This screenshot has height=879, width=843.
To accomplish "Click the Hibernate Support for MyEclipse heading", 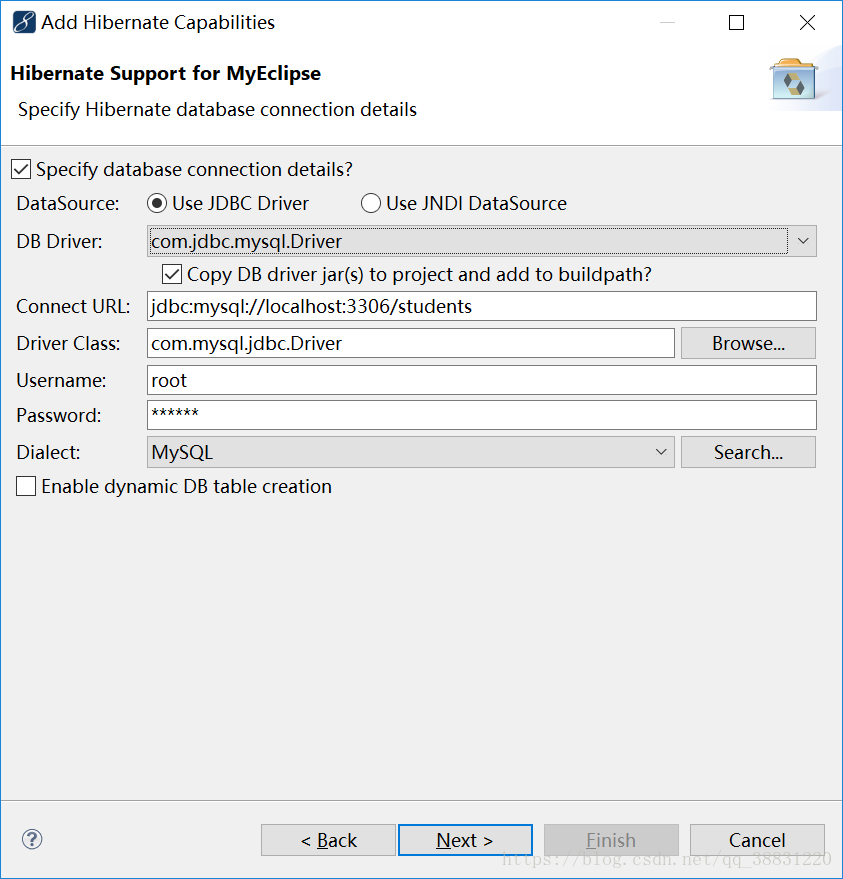I will pyautogui.click(x=165, y=73).
